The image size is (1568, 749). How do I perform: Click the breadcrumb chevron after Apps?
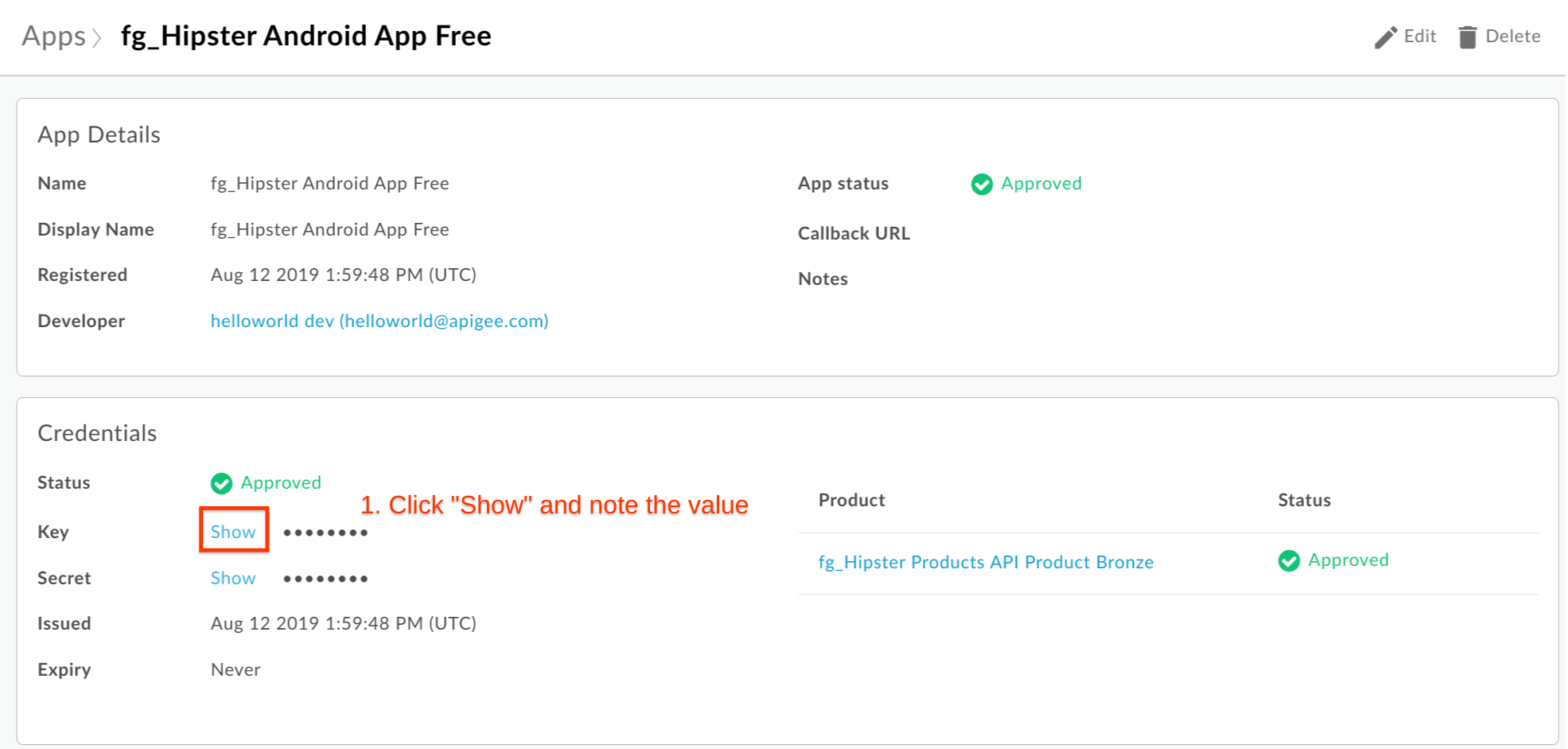pos(97,37)
